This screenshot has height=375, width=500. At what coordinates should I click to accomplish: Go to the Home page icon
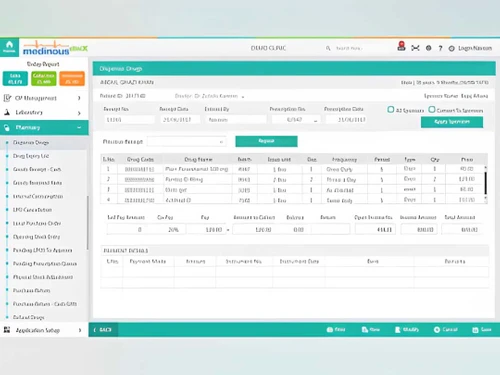(x=9, y=47)
